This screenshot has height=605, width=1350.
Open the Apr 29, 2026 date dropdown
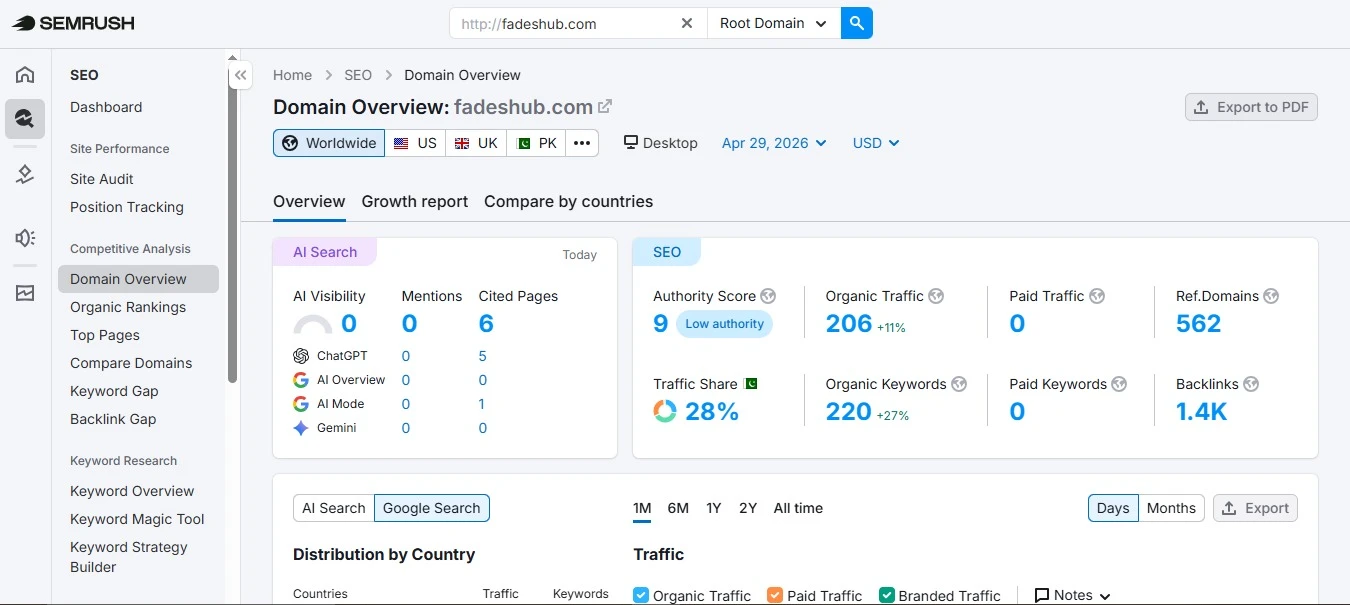tap(774, 143)
